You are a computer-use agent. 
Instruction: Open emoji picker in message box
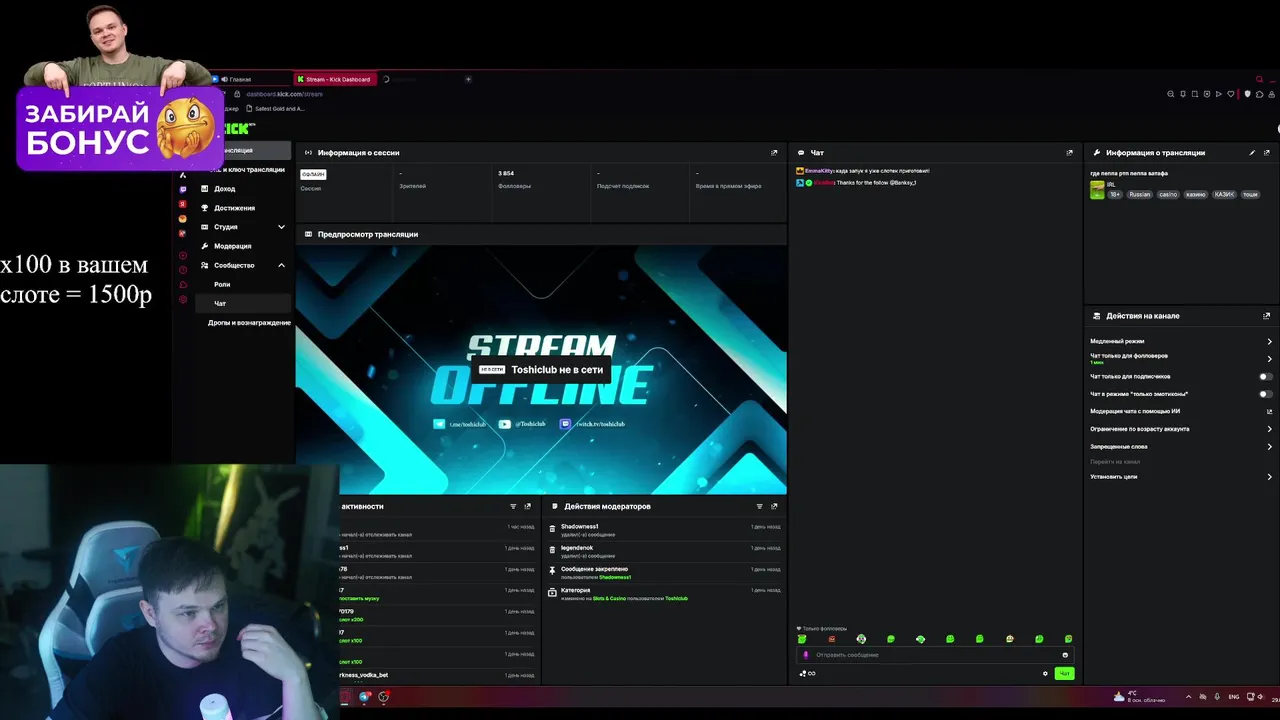tap(1065, 655)
